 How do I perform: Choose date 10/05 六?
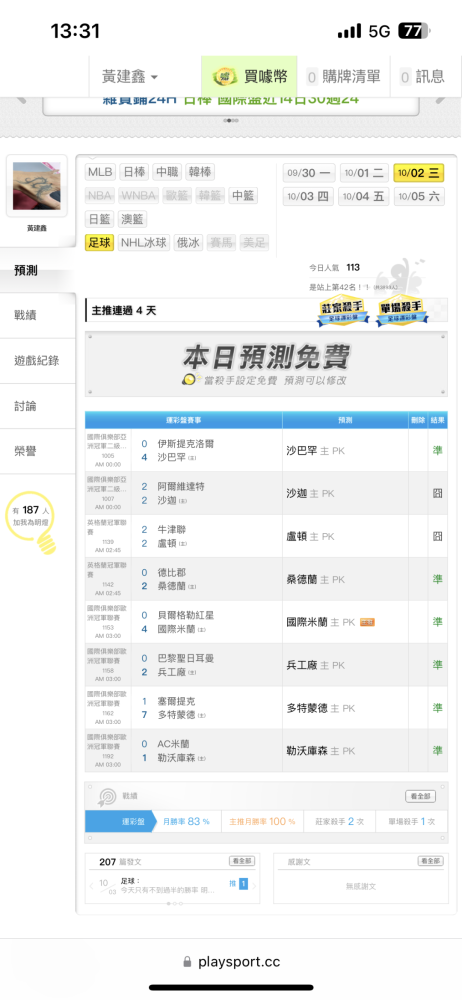(419, 196)
